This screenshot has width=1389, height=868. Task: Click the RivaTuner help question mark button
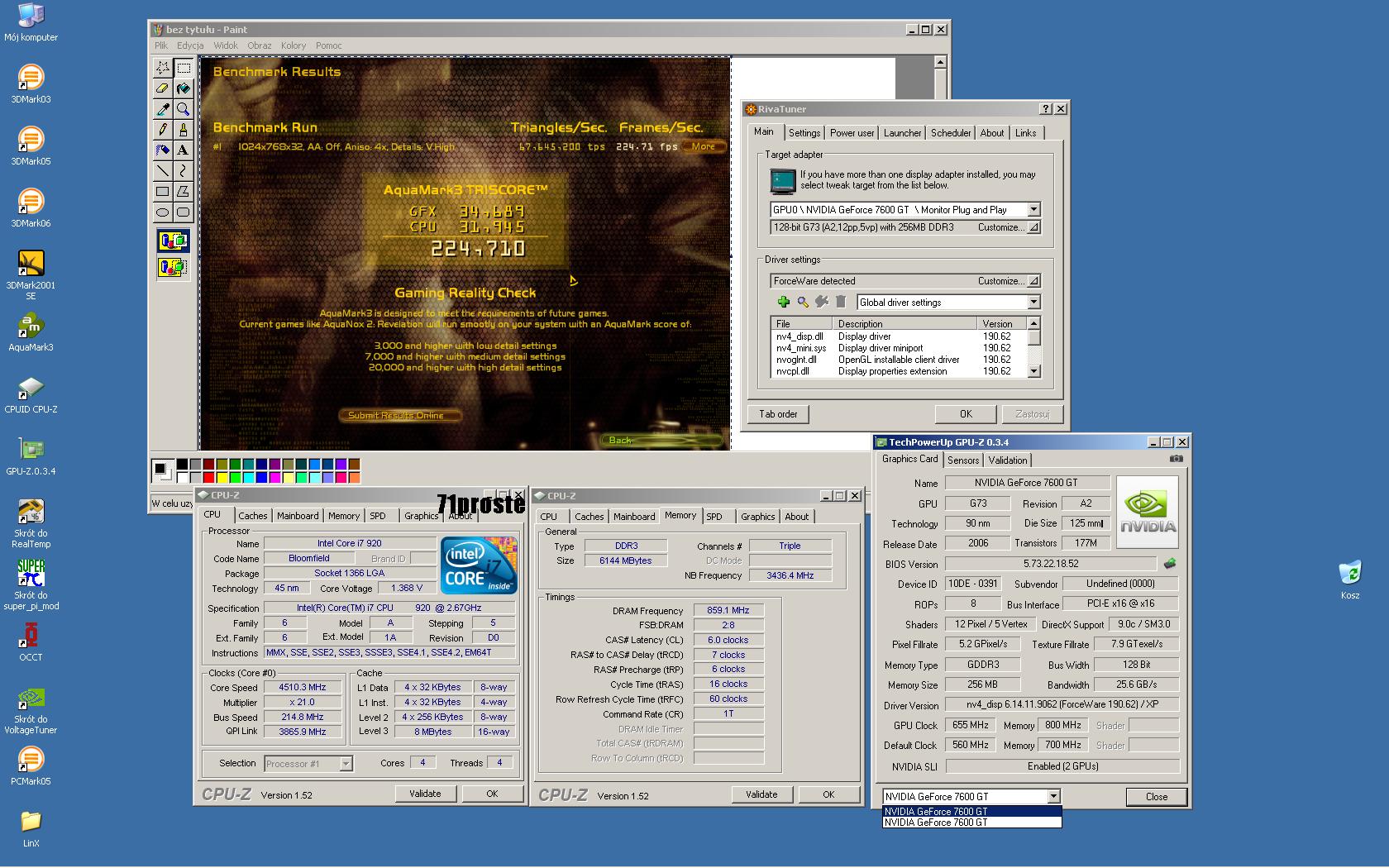tap(1046, 109)
